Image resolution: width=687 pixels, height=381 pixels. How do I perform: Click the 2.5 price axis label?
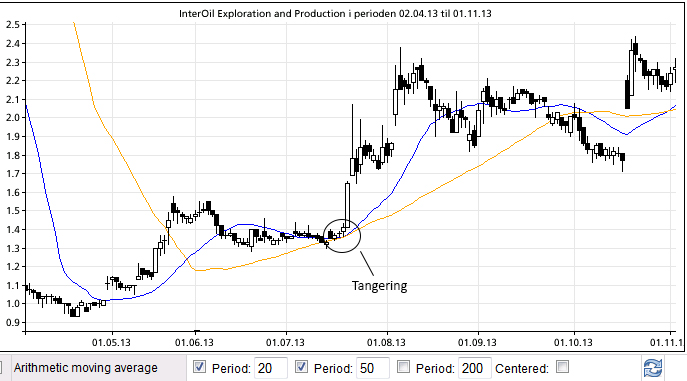point(13,25)
